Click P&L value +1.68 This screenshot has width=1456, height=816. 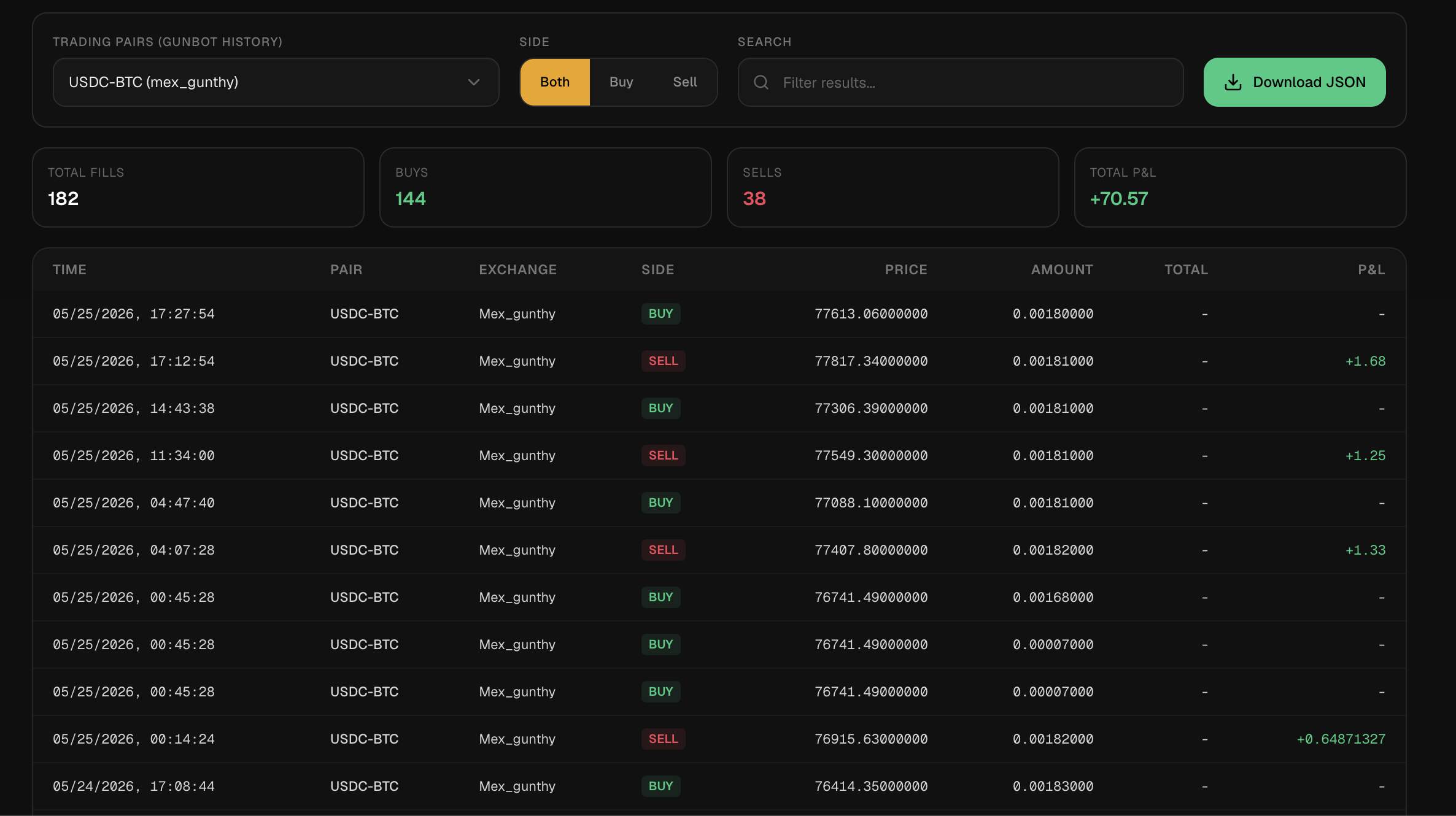tap(1365, 361)
